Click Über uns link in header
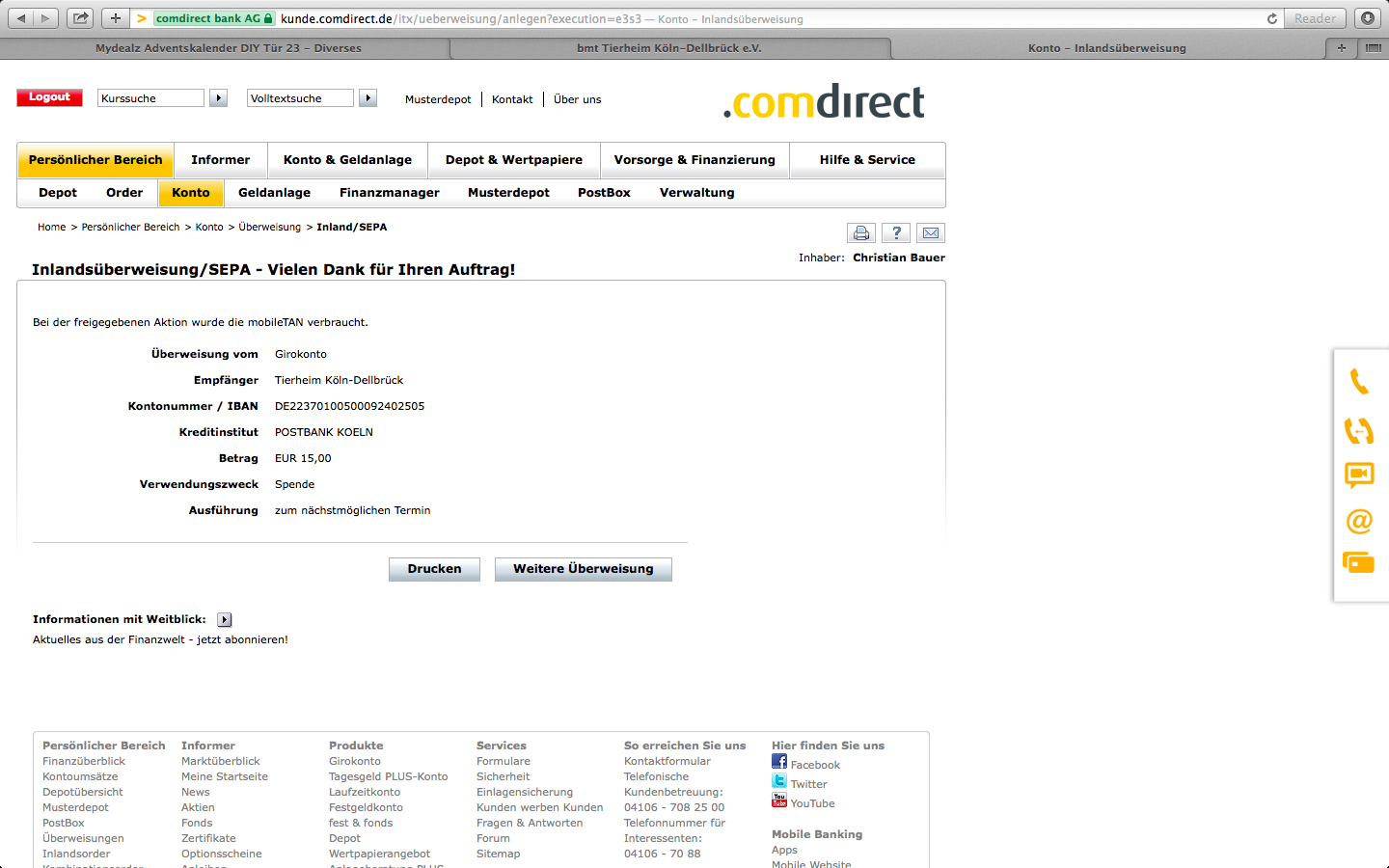This screenshot has width=1389, height=868. click(578, 99)
